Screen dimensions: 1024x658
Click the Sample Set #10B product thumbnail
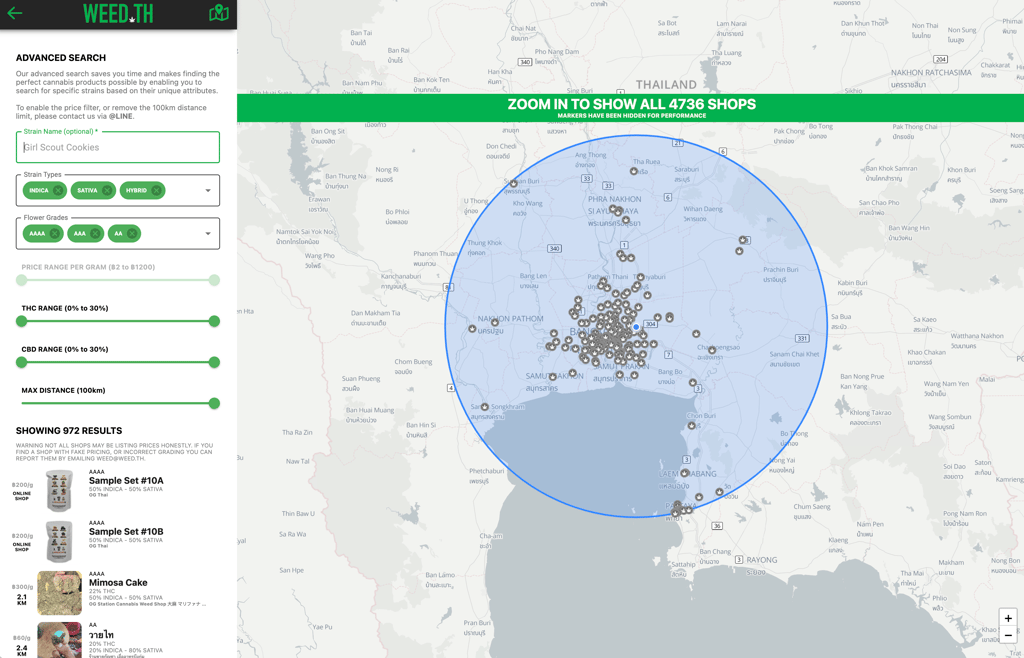coord(59,541)
